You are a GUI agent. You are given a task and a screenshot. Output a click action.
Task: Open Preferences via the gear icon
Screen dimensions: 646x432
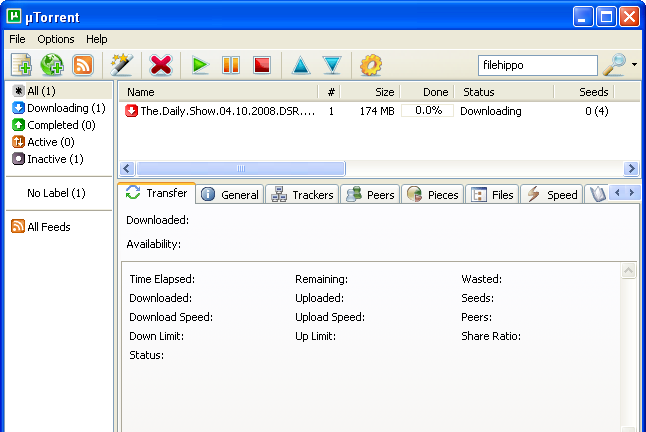tap(371, 65)
